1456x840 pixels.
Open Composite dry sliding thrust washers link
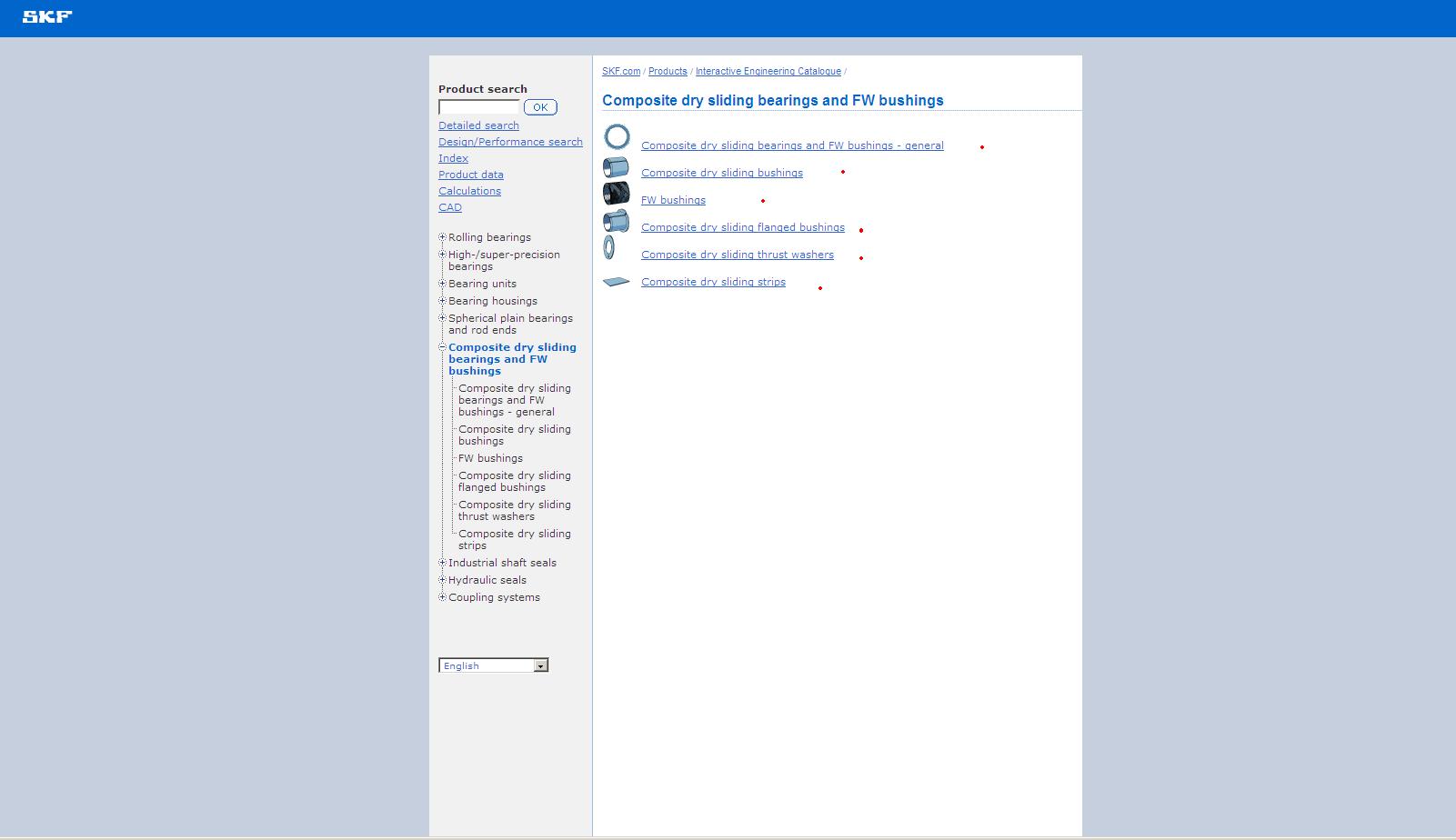coord(737,255)
